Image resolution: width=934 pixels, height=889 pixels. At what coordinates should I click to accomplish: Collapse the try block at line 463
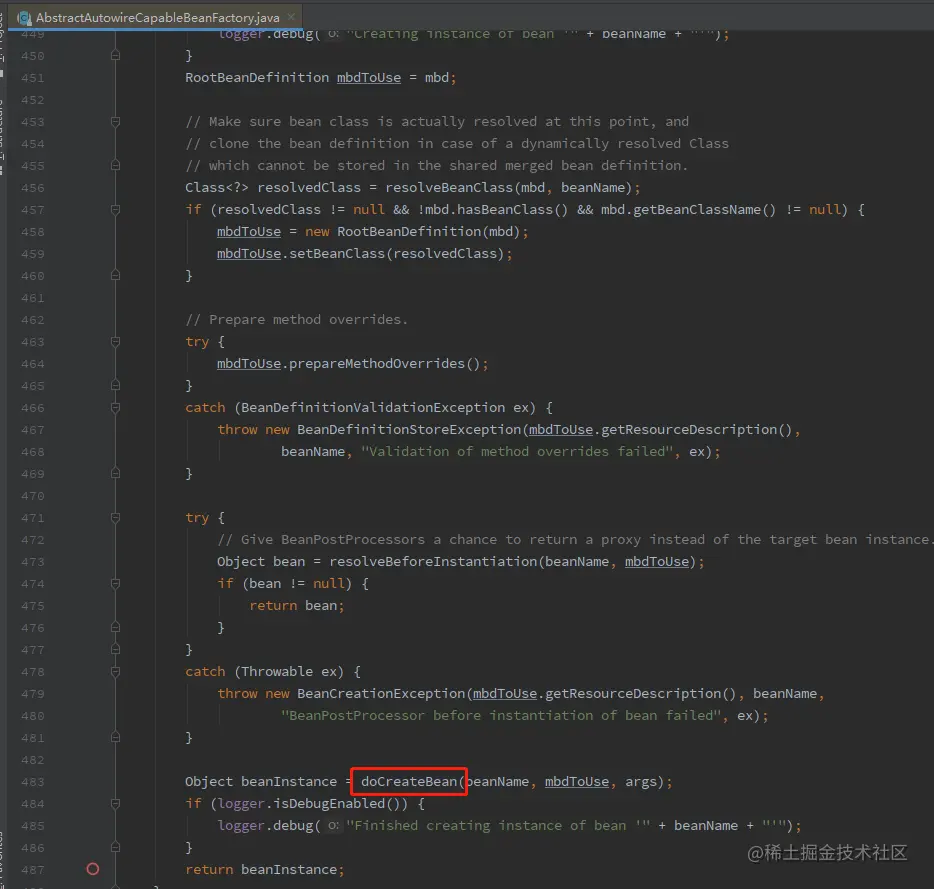pyautogui.click(x=116, y=342)
